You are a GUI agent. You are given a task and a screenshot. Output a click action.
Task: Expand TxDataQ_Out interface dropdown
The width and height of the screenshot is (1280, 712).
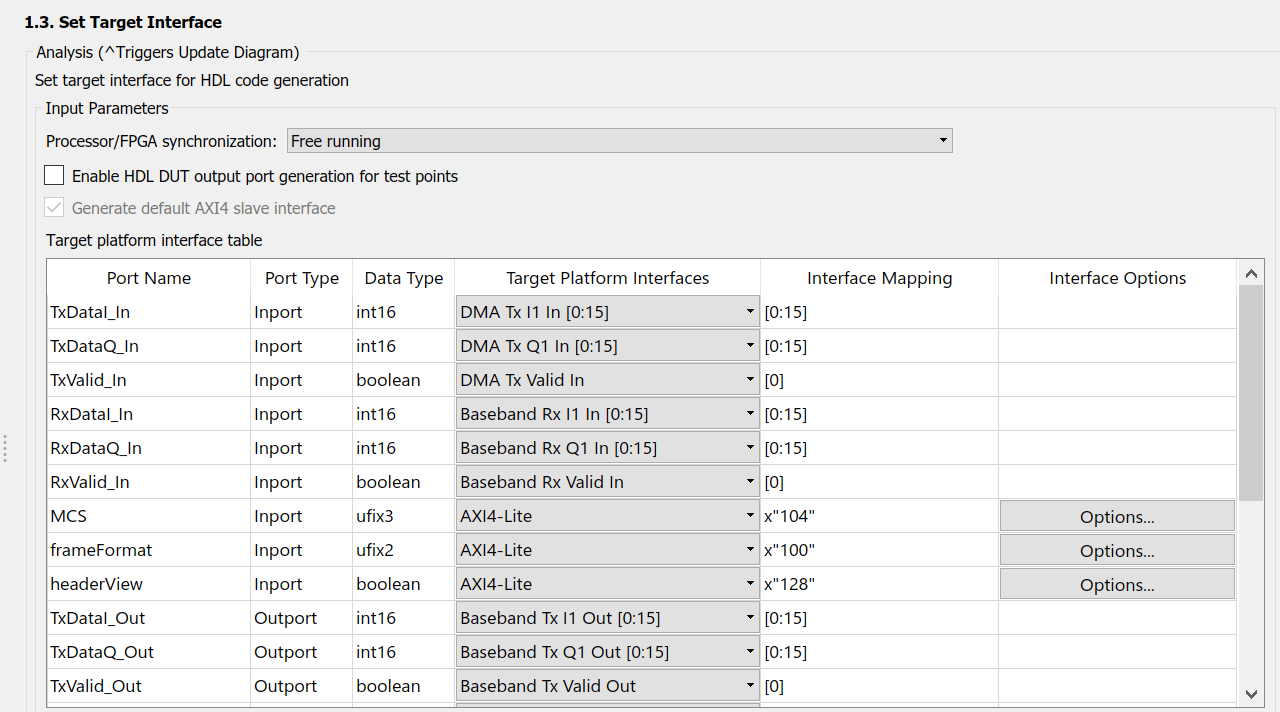607,652
